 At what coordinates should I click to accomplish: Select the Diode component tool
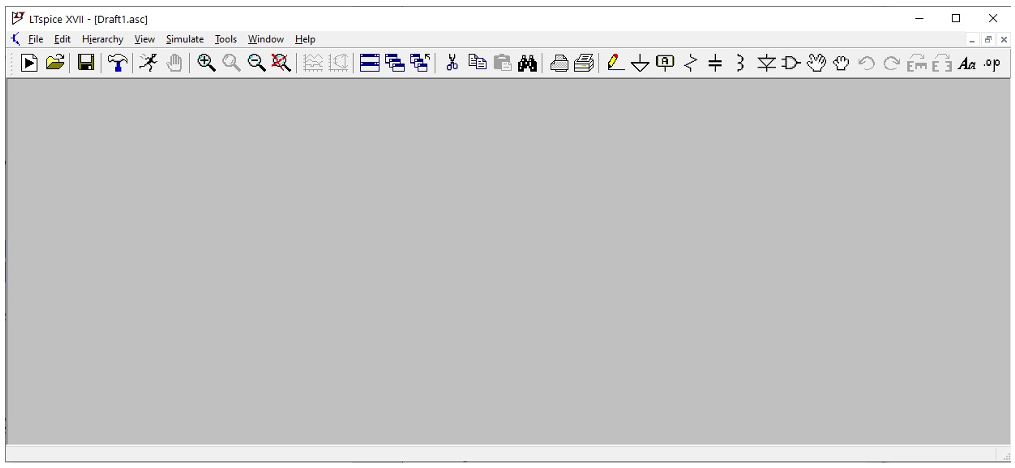766,63
